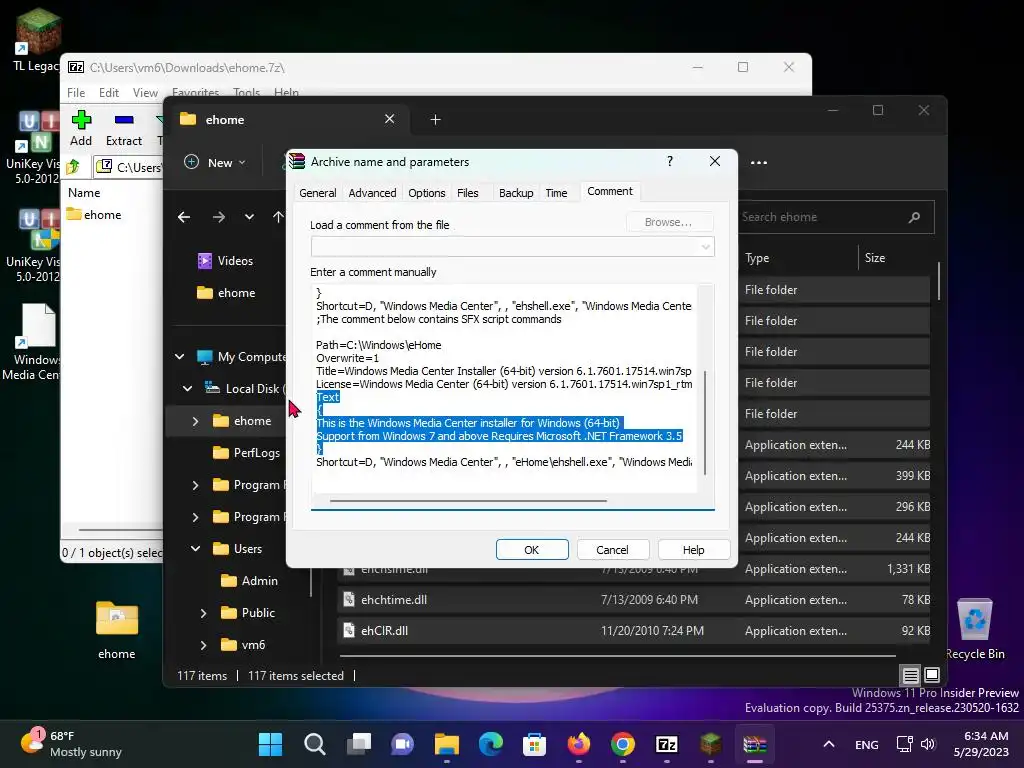1024x768 pixels.
Task: Open taskbar Search
Action: 315,744
